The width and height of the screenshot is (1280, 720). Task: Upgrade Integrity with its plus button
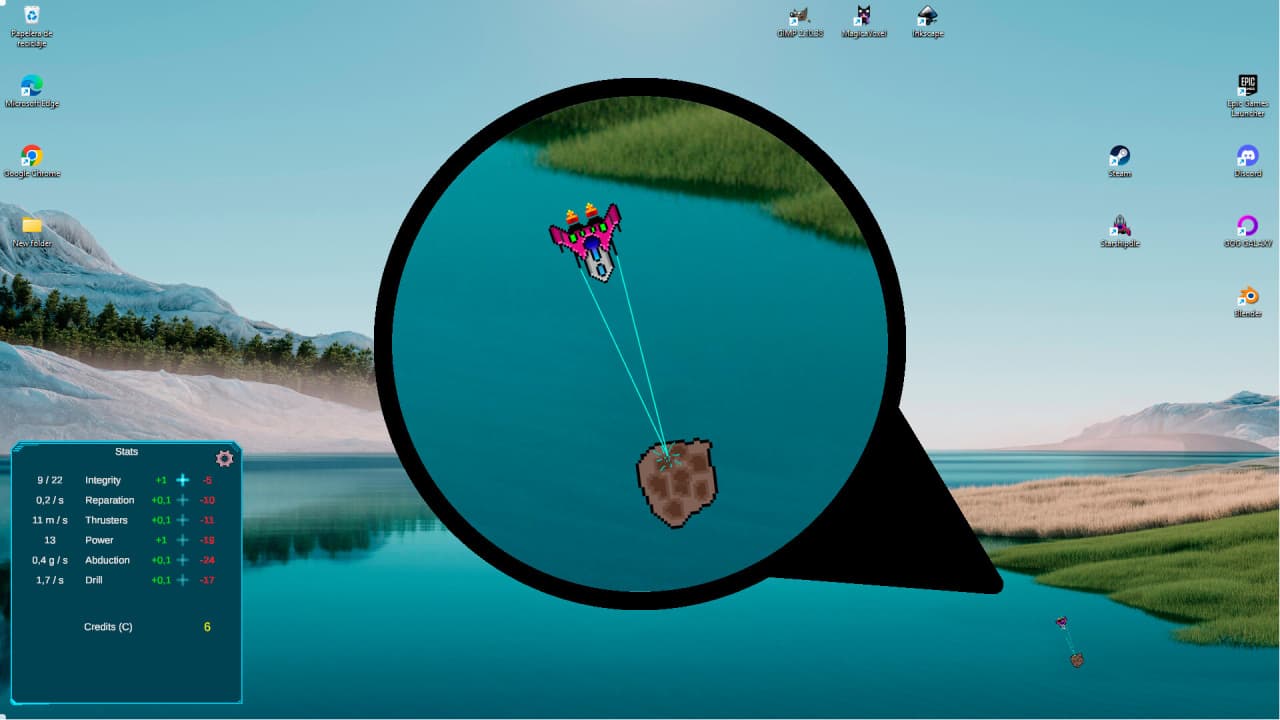pyautogui.click(x=183, y=480)
